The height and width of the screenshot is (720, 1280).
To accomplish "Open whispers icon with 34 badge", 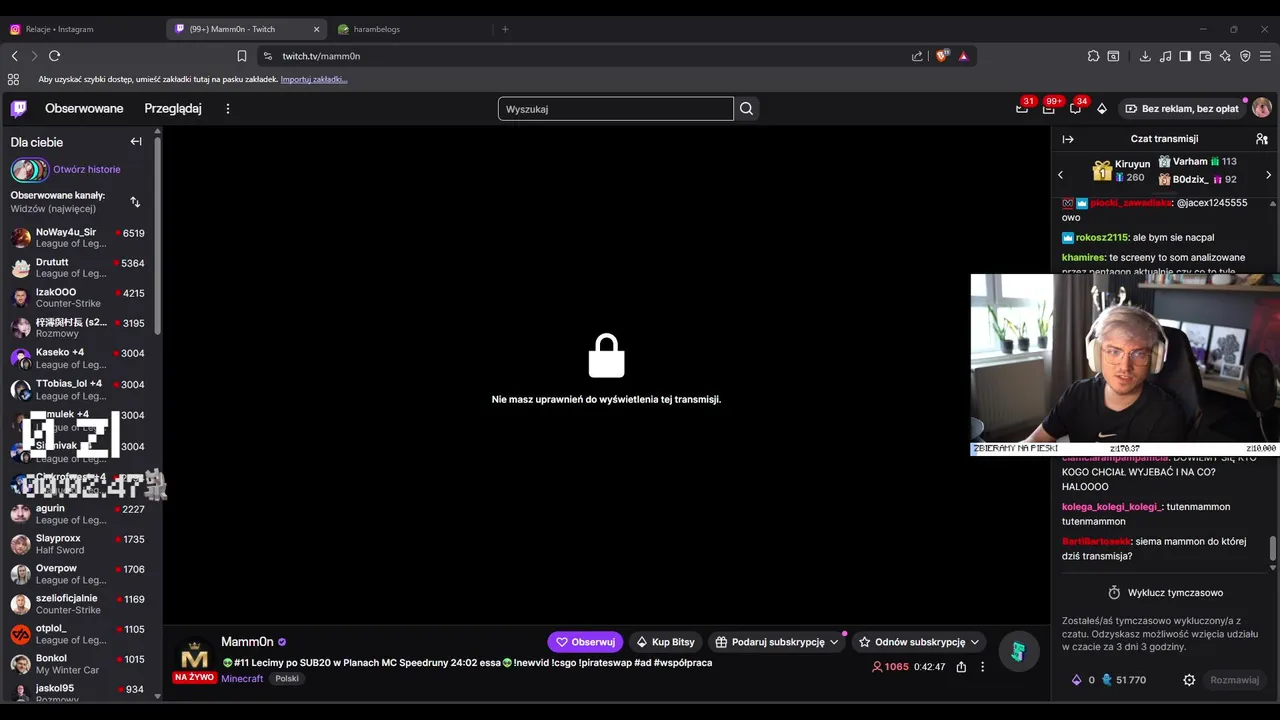I will [1075, 109].
